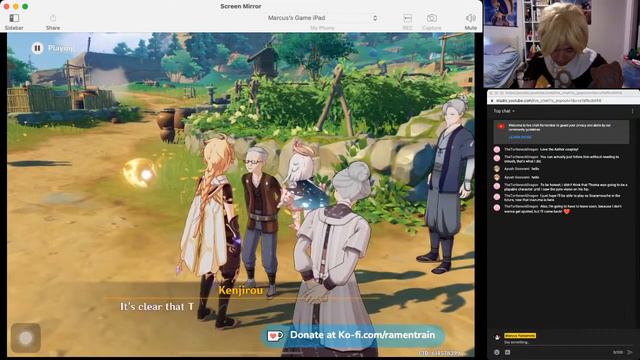The width and height of the screenshot is (640, 360).
Task: Open the Marcus's Game iPad device dropdown
Action: click(322, 18)
